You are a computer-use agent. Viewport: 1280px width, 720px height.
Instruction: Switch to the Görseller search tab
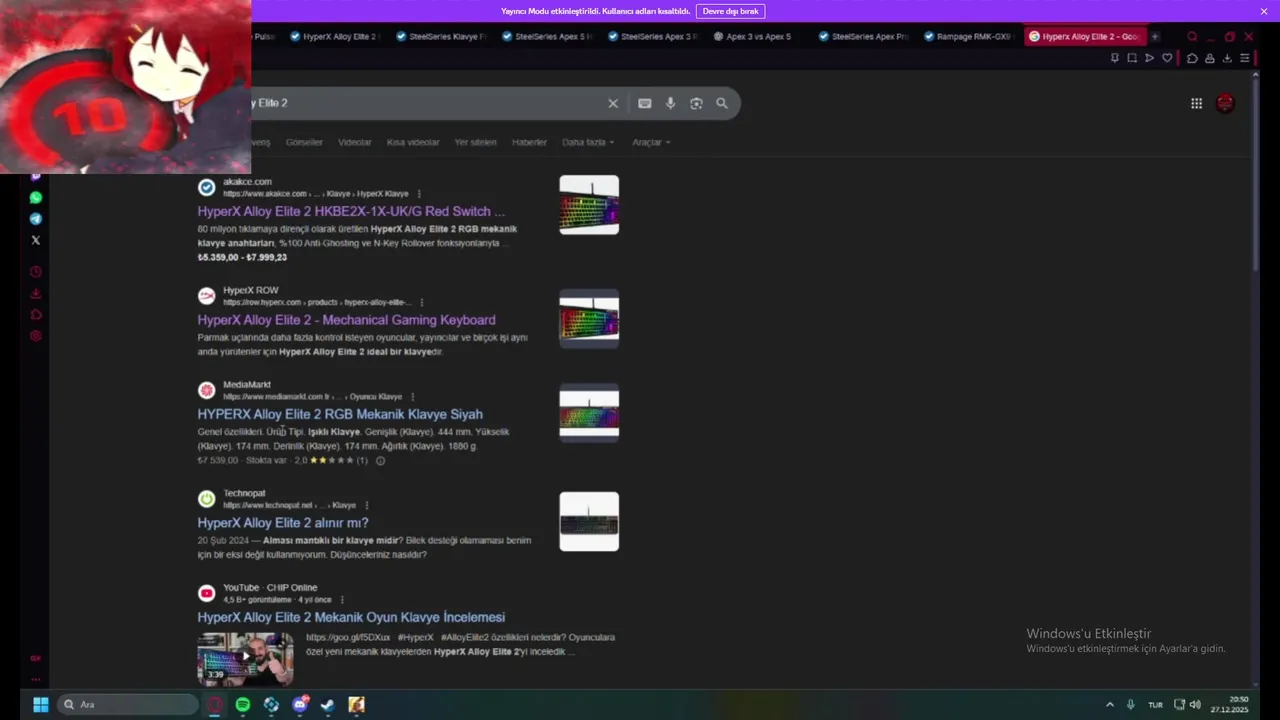pos(304,142)
